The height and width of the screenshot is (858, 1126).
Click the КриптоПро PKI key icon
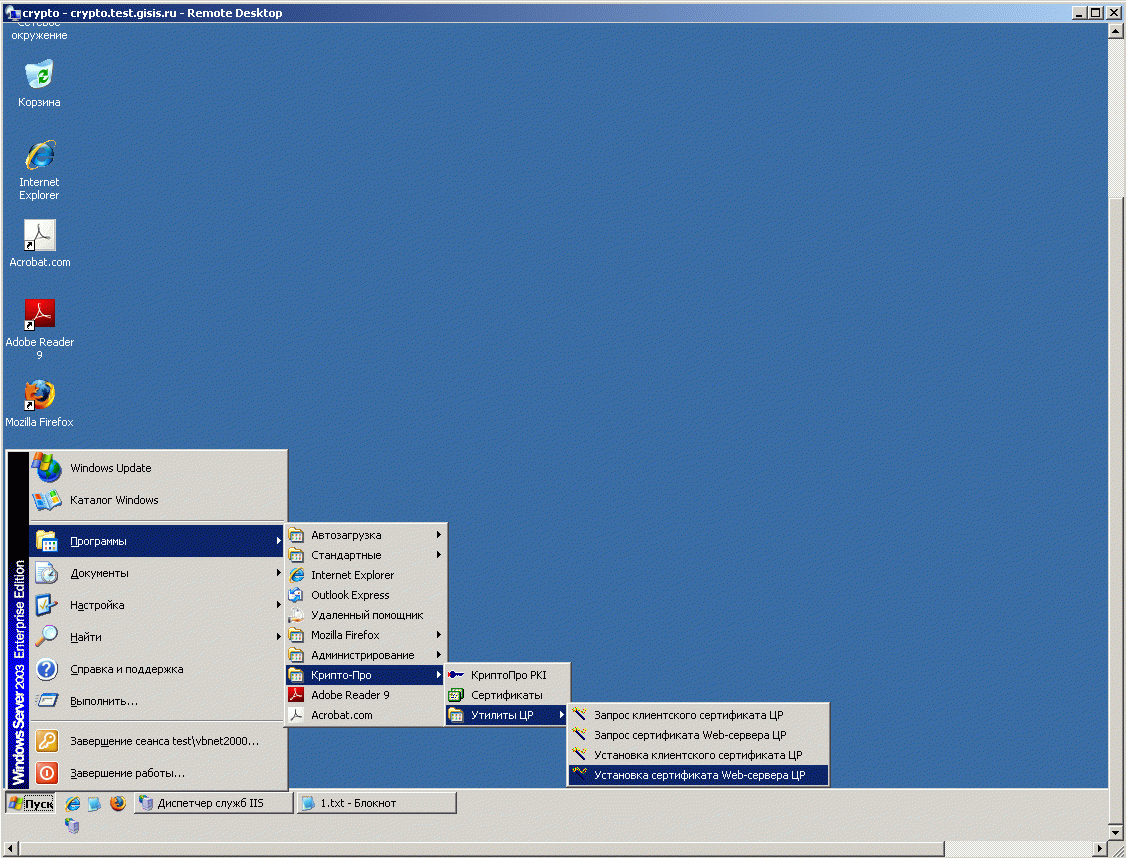[455, 675]
